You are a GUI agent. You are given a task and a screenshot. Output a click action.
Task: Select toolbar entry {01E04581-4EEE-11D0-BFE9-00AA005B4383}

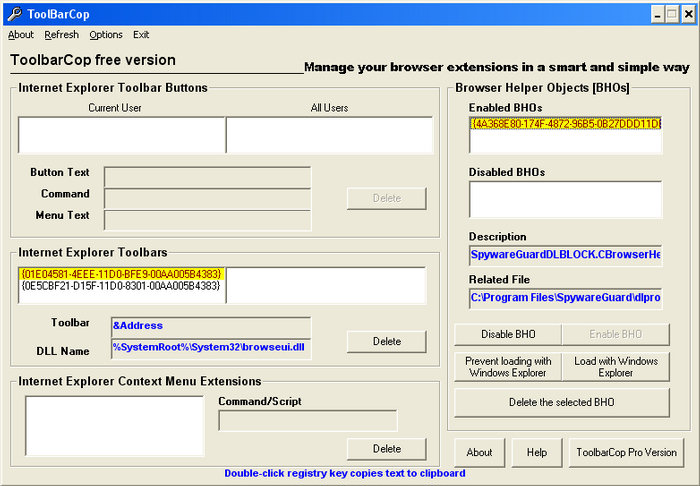pyautogui.click(x=121, y=274)
